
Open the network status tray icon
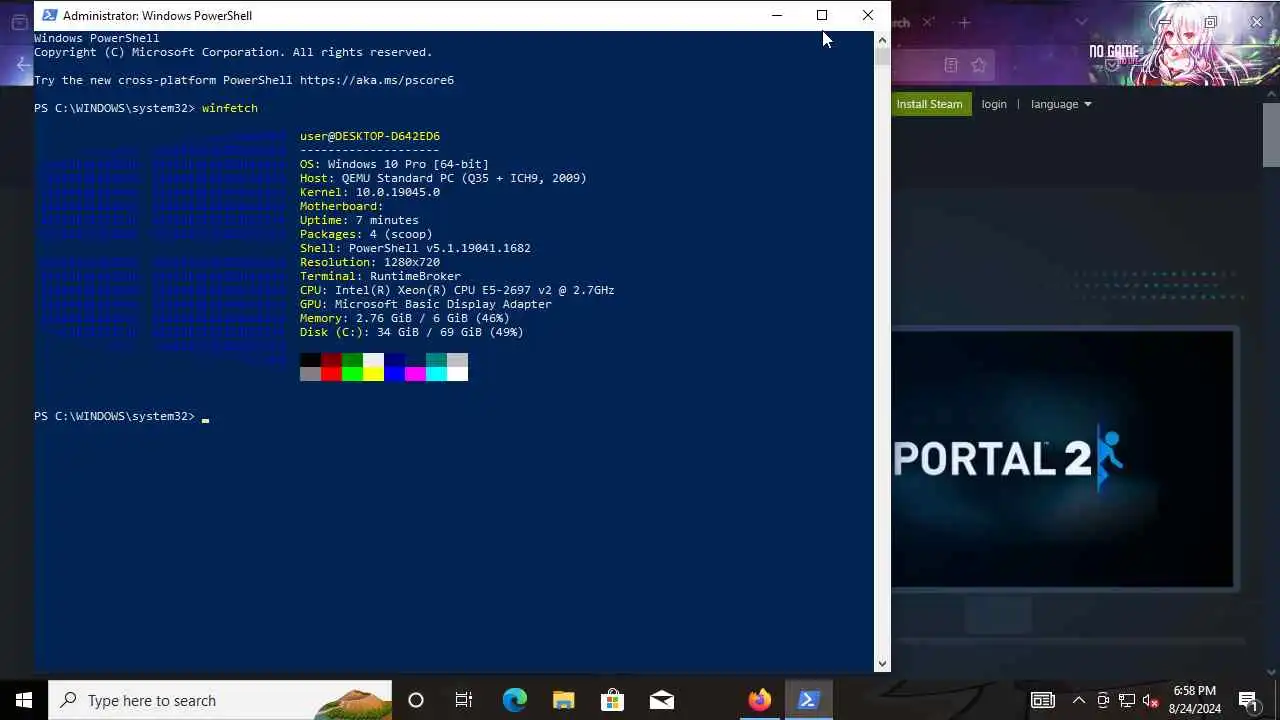pos(1127,700)
